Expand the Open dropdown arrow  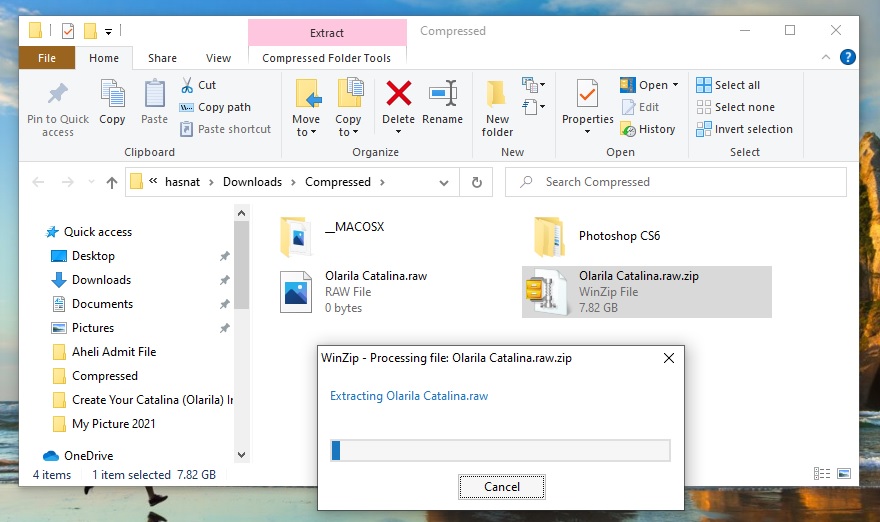(x=675, y=85)
